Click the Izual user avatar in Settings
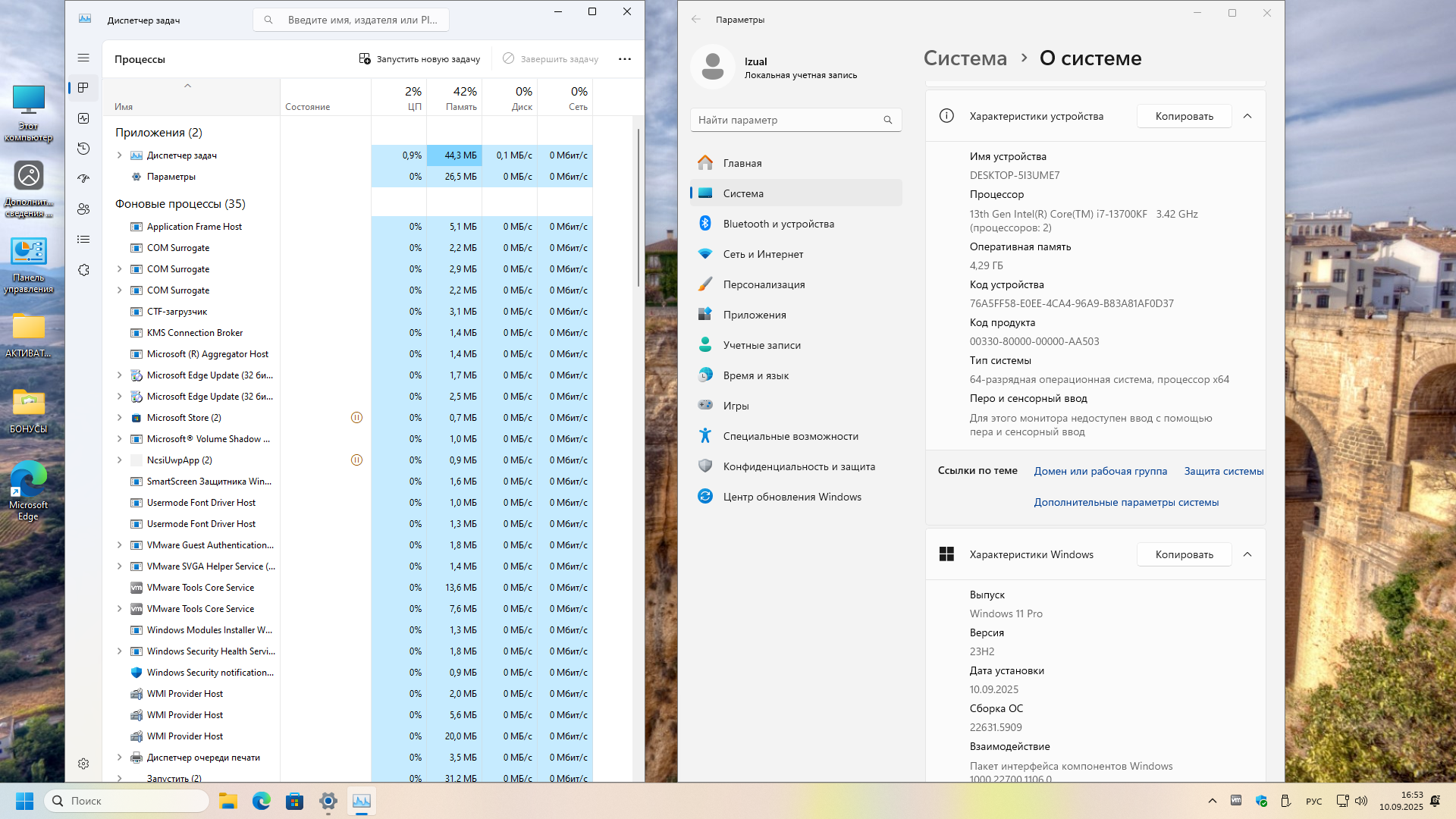The height and width of the screenshot is (819, 1456). point(712,67)
